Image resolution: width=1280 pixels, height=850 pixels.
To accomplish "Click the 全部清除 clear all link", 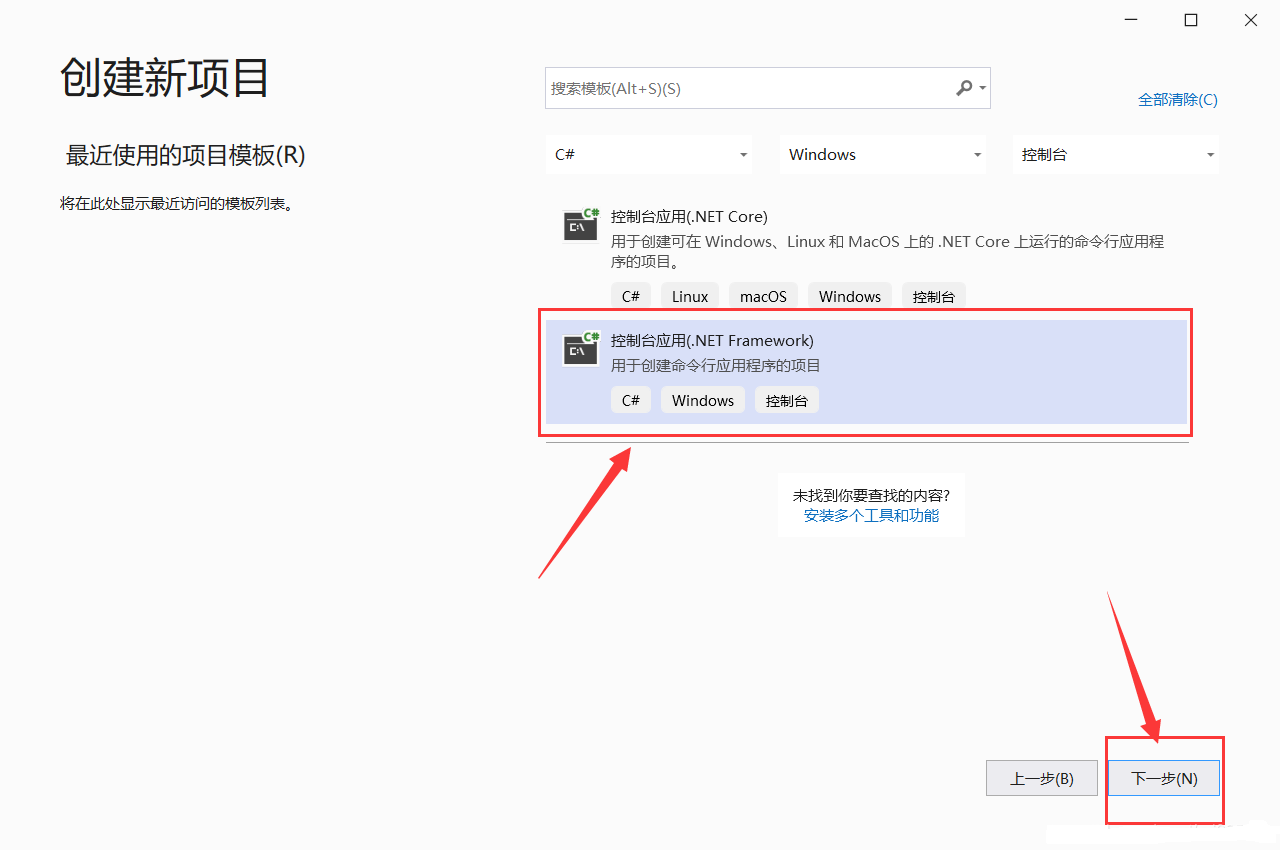I will [1177, 100].
